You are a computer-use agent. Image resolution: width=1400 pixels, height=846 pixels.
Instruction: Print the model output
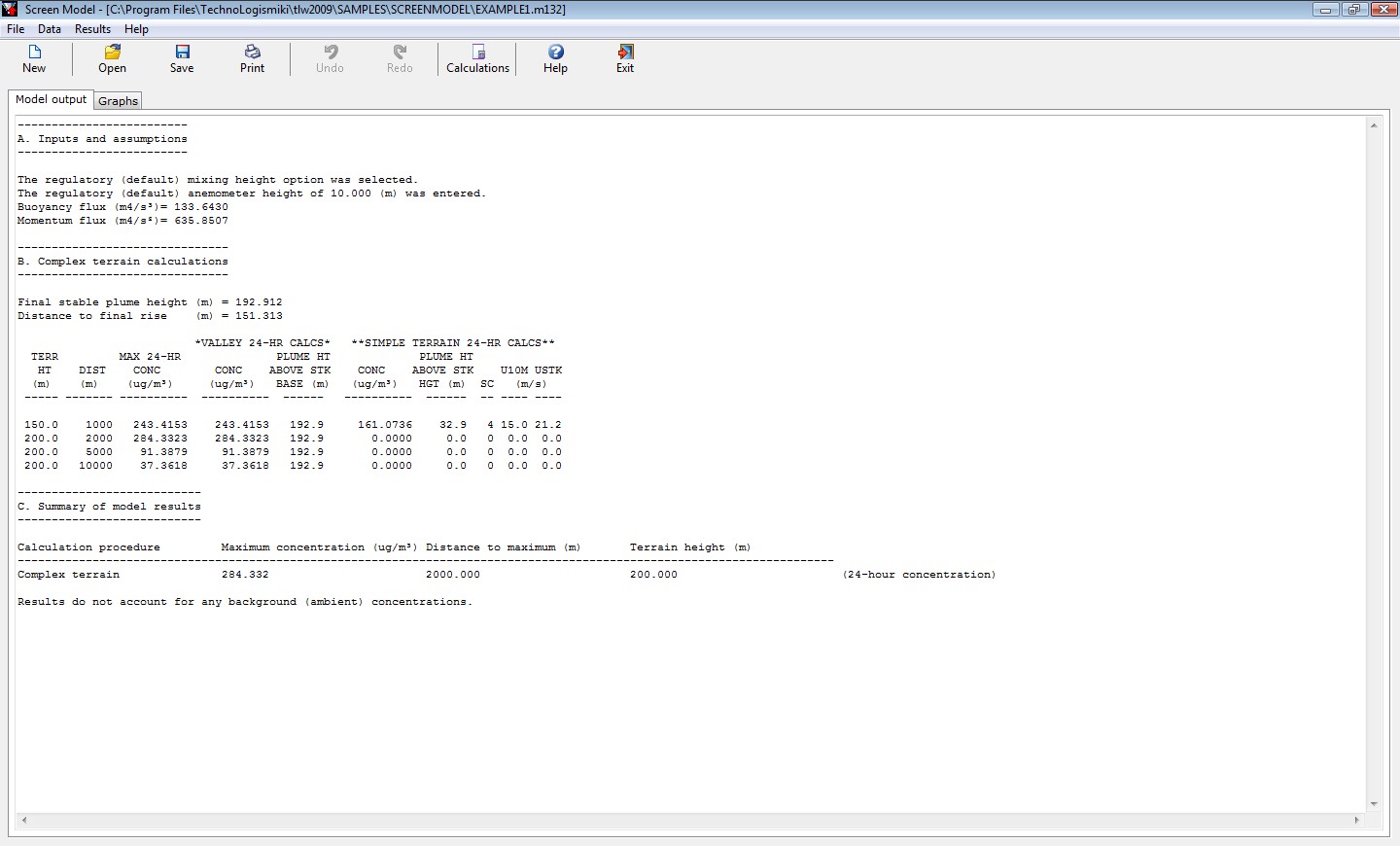click(252, 58)
